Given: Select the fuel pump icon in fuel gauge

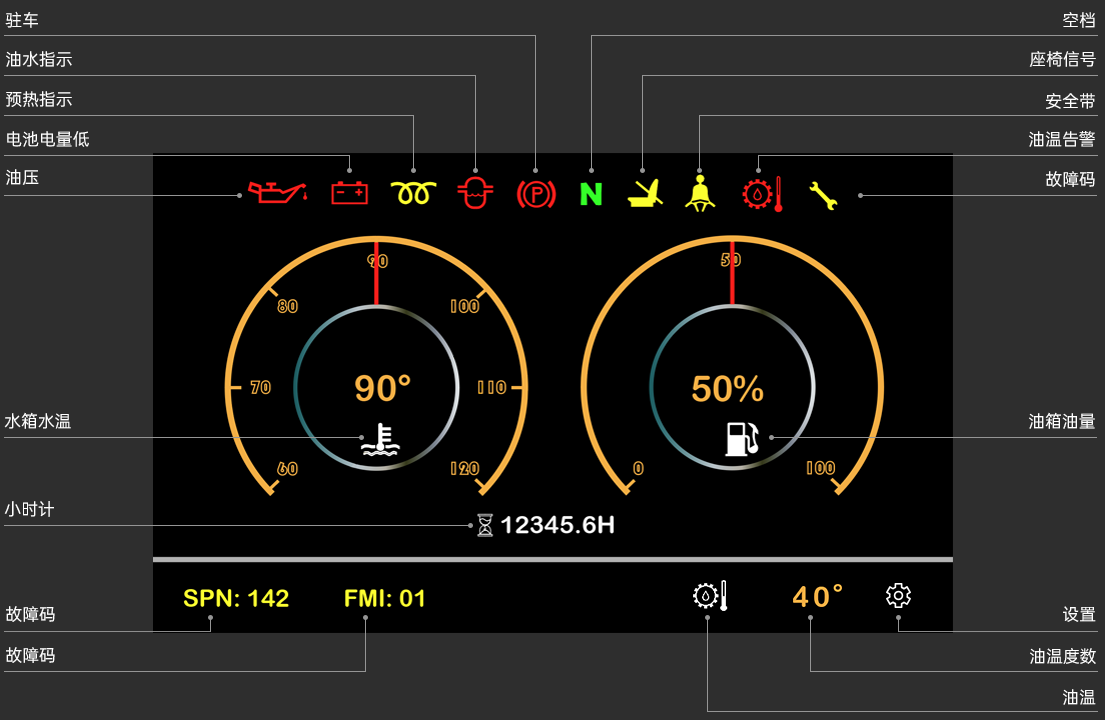Looking at the screenshot, I should (x=742, y=439).
